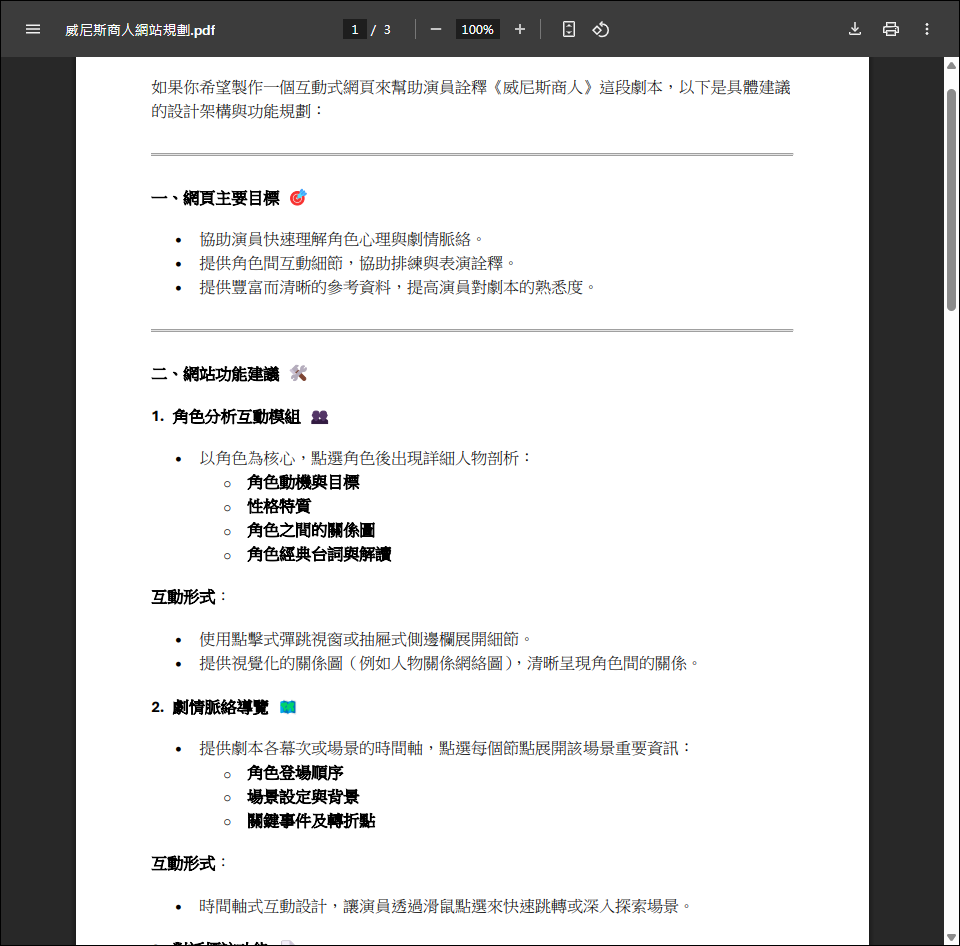Image resolution: width=960 pixels, height=946 pixels.
Task: Toggle the fit to page button
Action: 569,29
